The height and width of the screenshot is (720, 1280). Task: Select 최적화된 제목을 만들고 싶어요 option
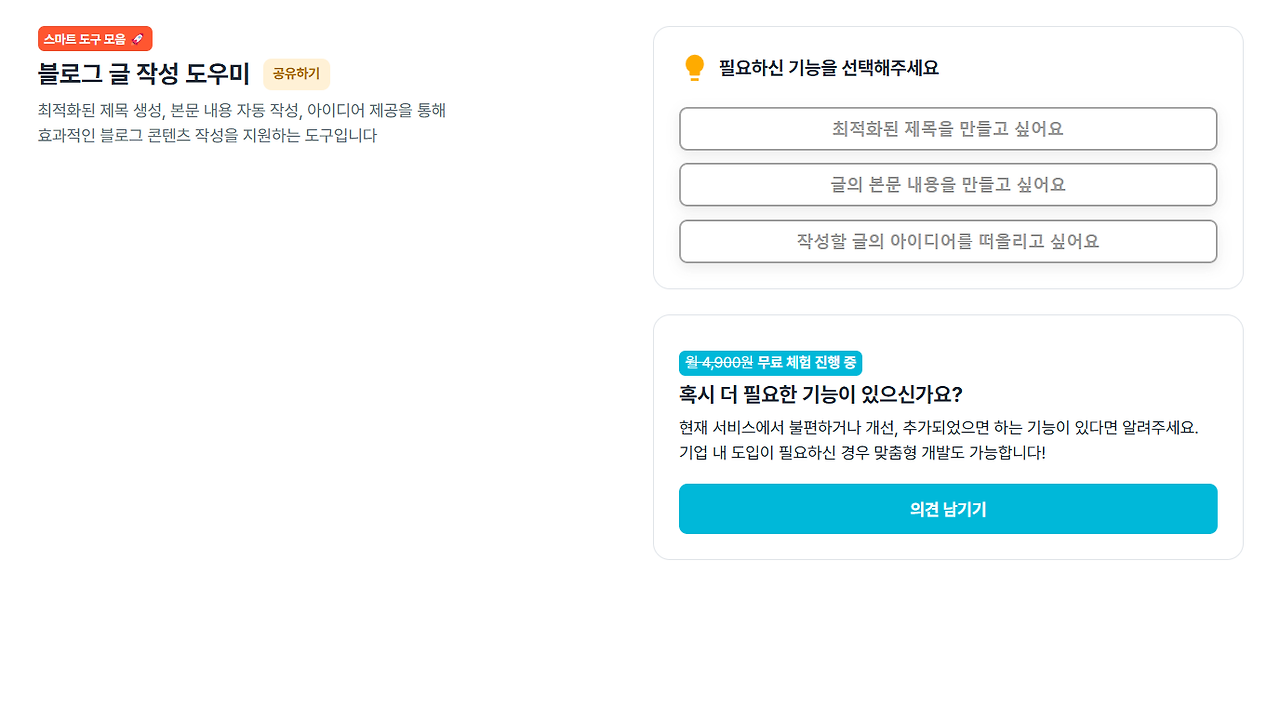point(947,129)
